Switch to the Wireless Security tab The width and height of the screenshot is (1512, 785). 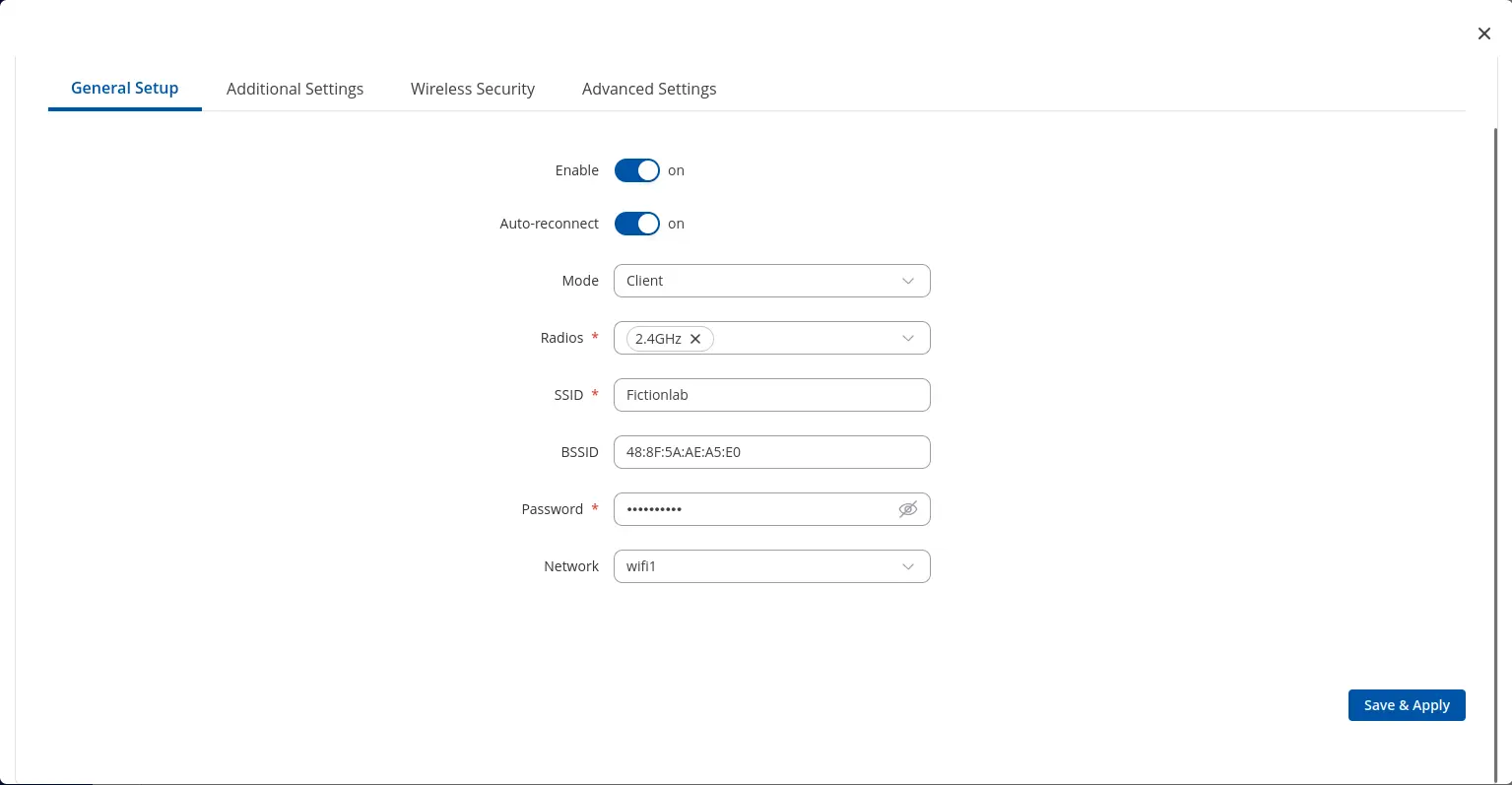pyautogui.click(x=473, y=89)
